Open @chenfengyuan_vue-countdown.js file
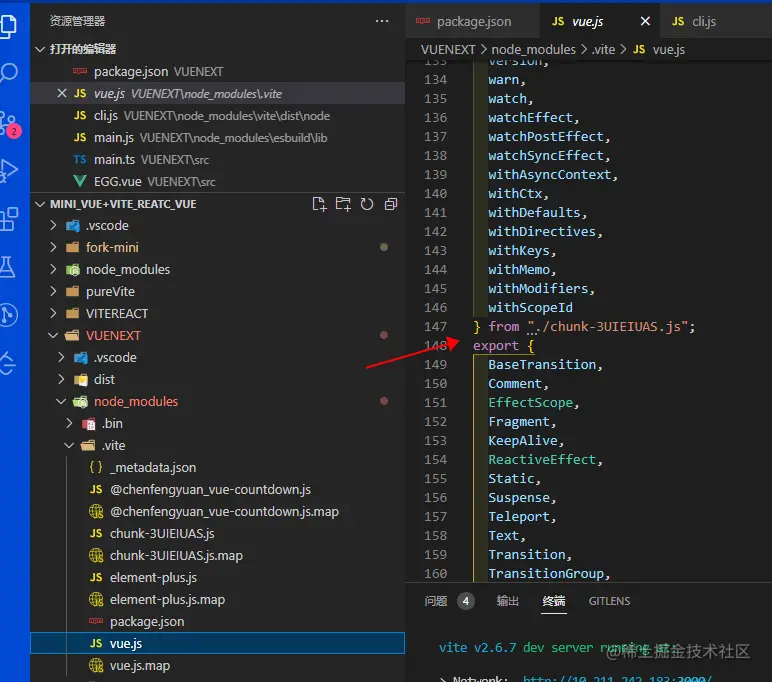This screenshot has width=772, height=682. tap(217, 489)
